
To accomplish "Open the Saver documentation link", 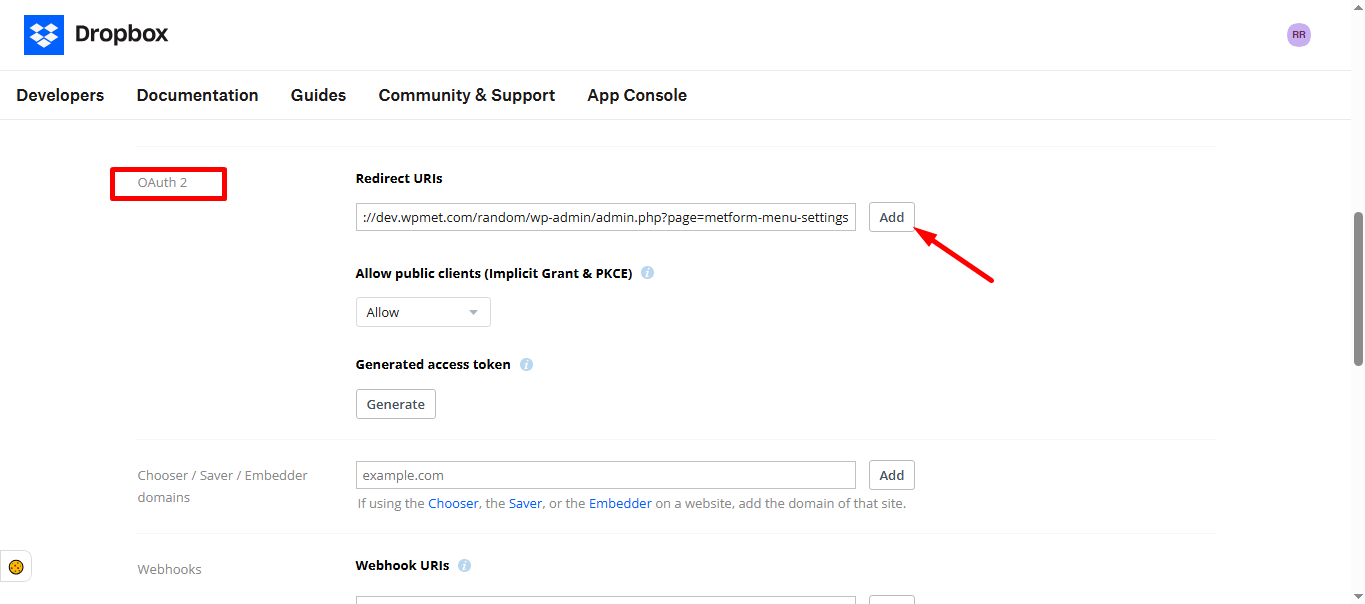I will point(525,504).
